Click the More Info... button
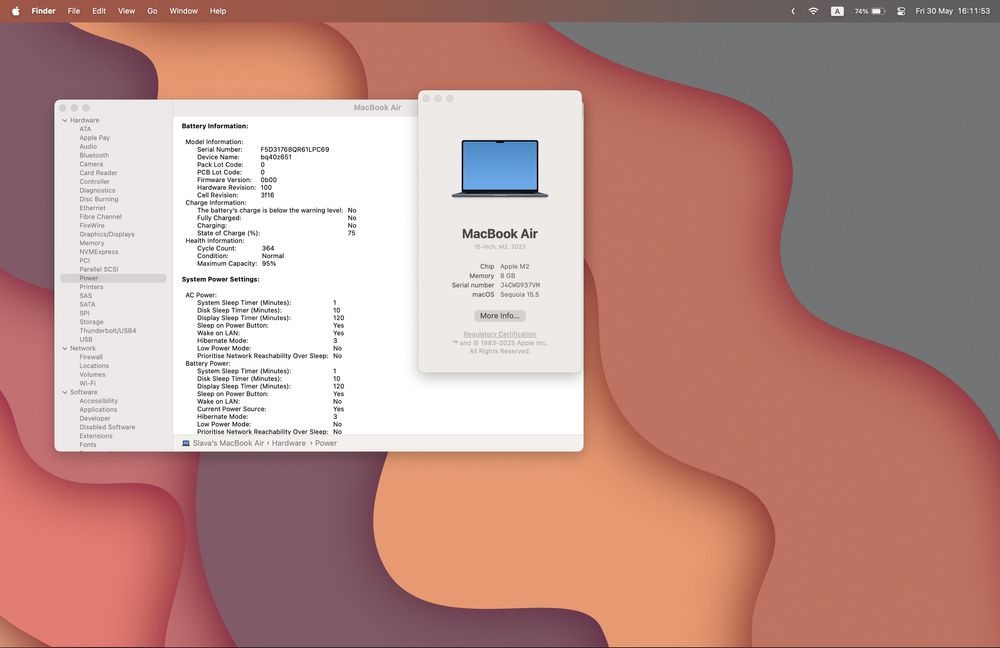Viewport: 1000px width, 648px height. (500, 316)
